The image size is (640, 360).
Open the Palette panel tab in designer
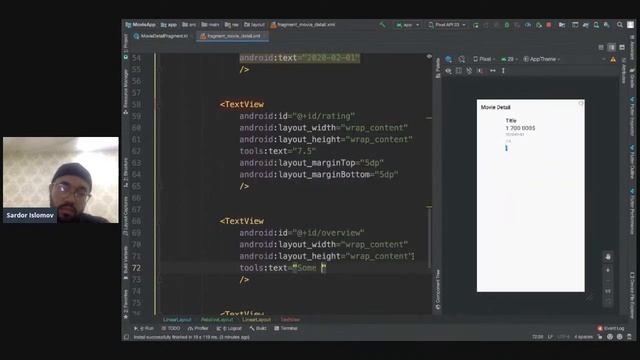pos(438,68)
